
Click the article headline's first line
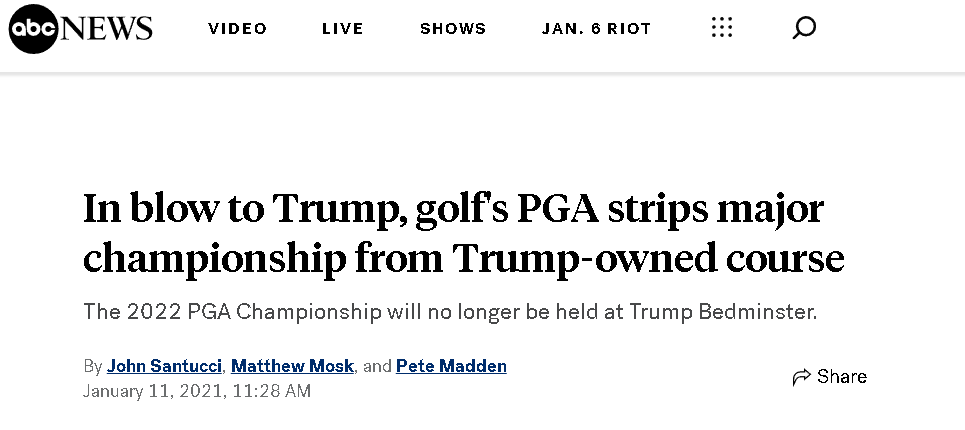[x=453, y=209]
